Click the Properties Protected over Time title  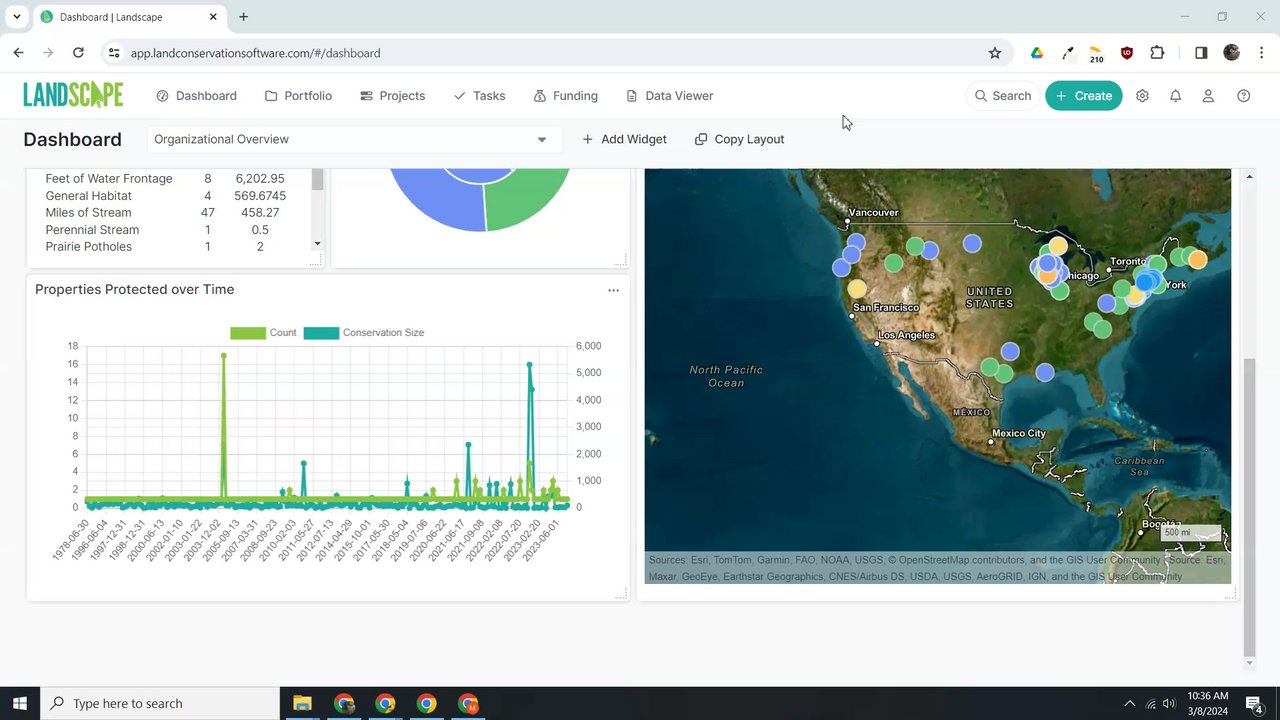pos(135,290)
